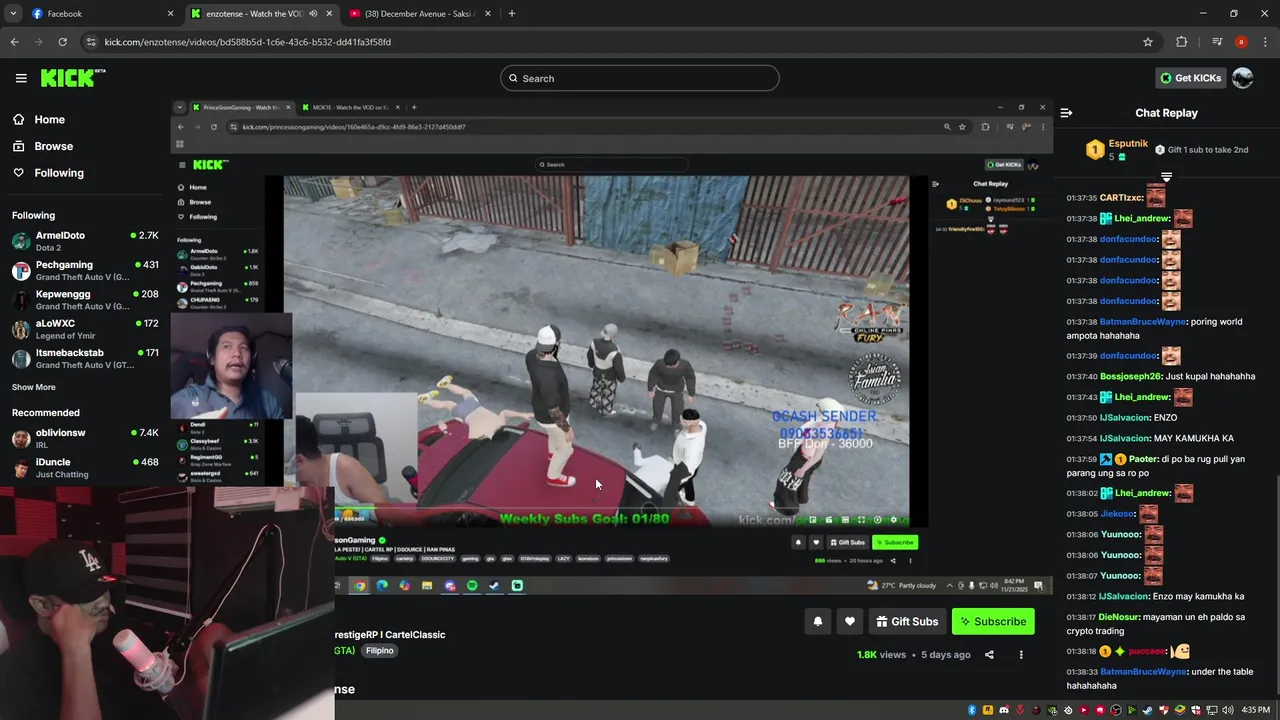Expand the gift leaderboard dropdown arrow

(x=1166, y=177)
